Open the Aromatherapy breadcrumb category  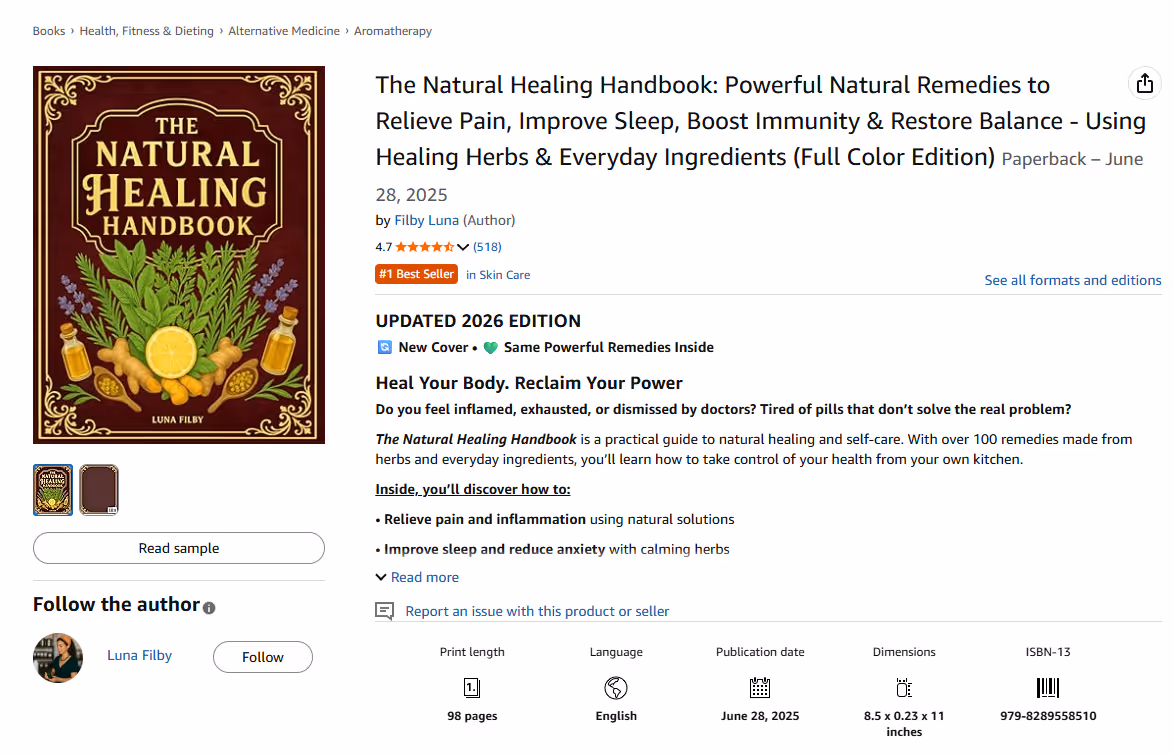392,30
